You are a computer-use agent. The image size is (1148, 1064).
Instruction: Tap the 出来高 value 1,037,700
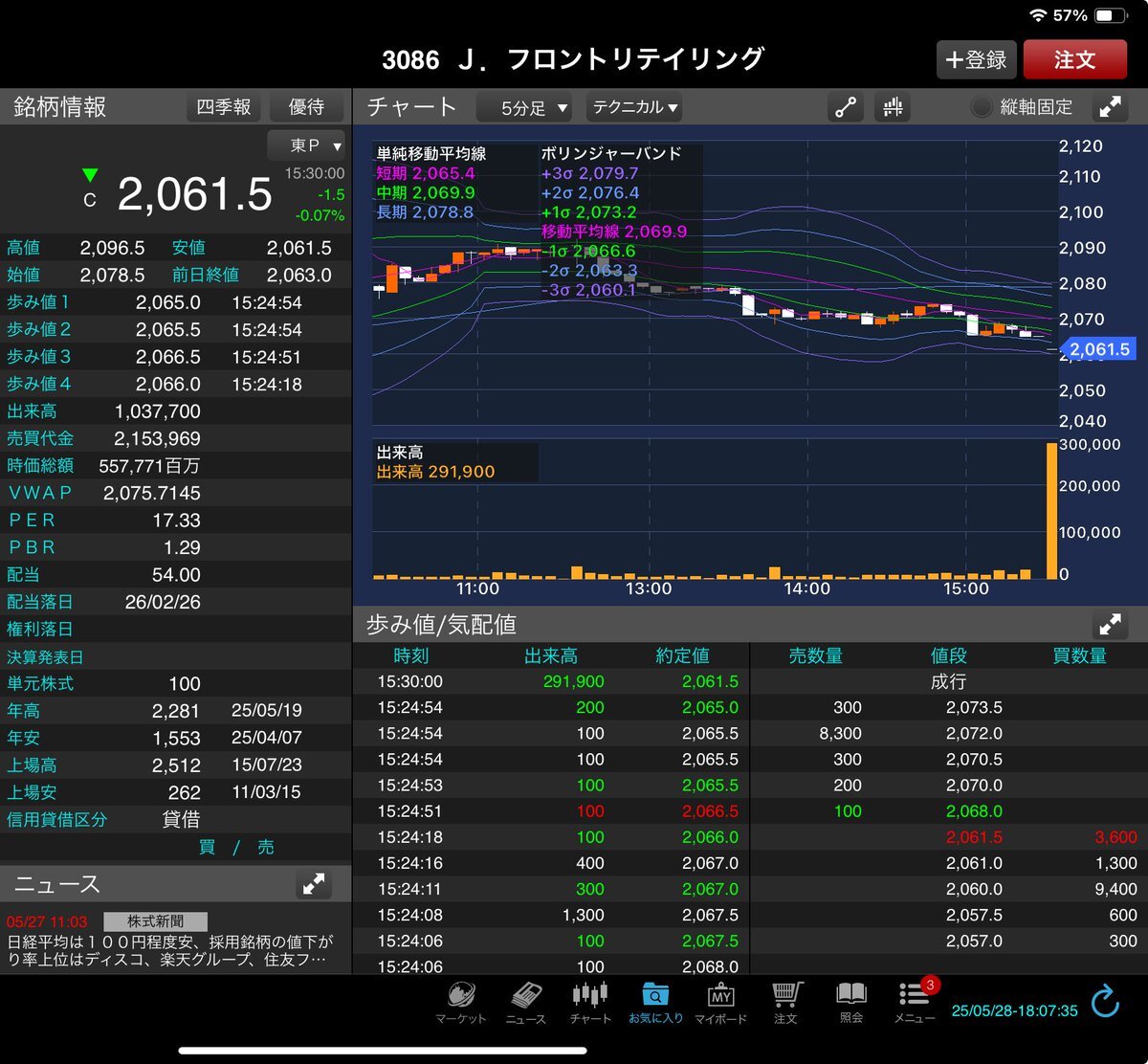[x=157, y=411]
